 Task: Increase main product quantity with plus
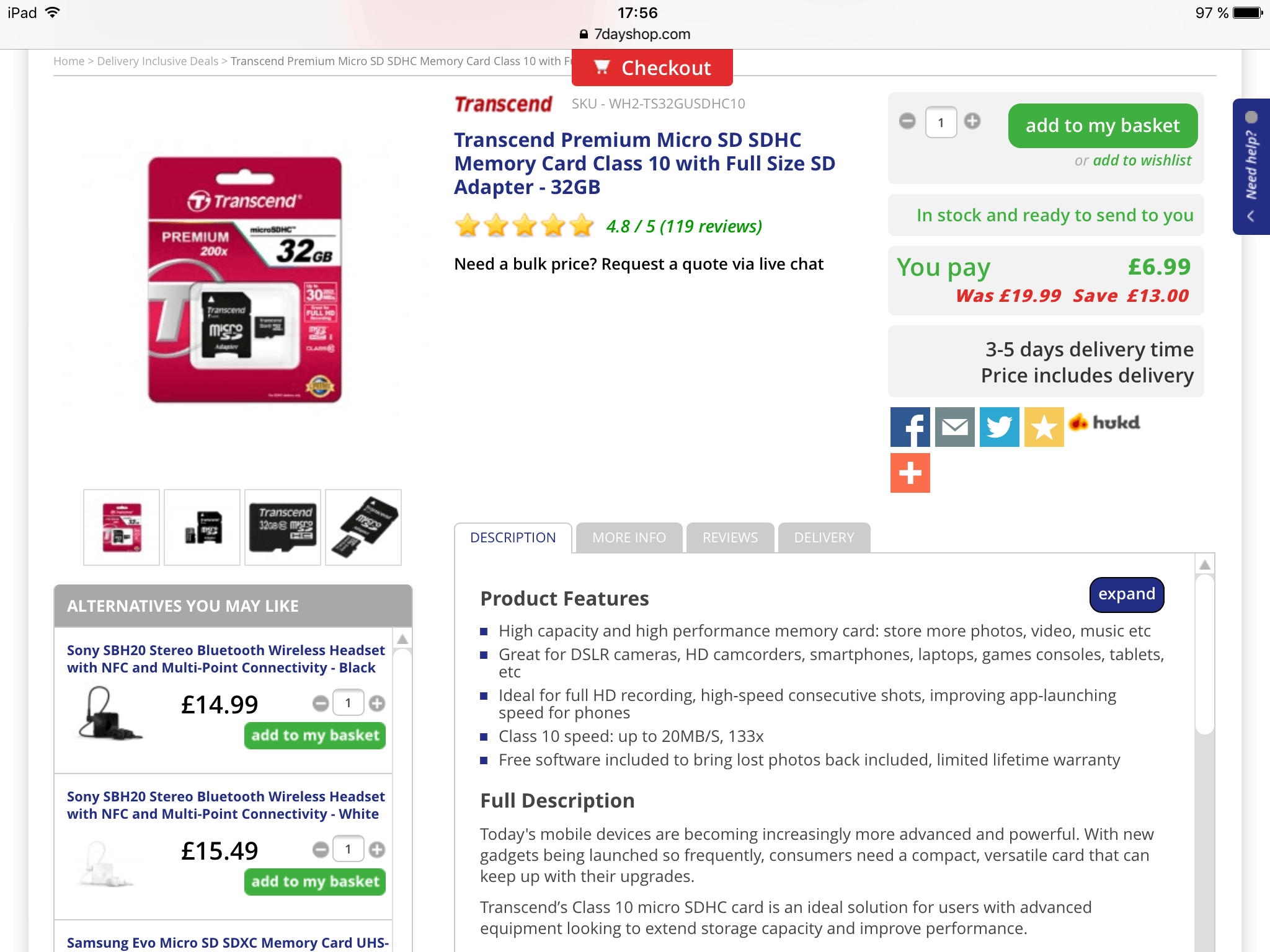coord(972,121)
